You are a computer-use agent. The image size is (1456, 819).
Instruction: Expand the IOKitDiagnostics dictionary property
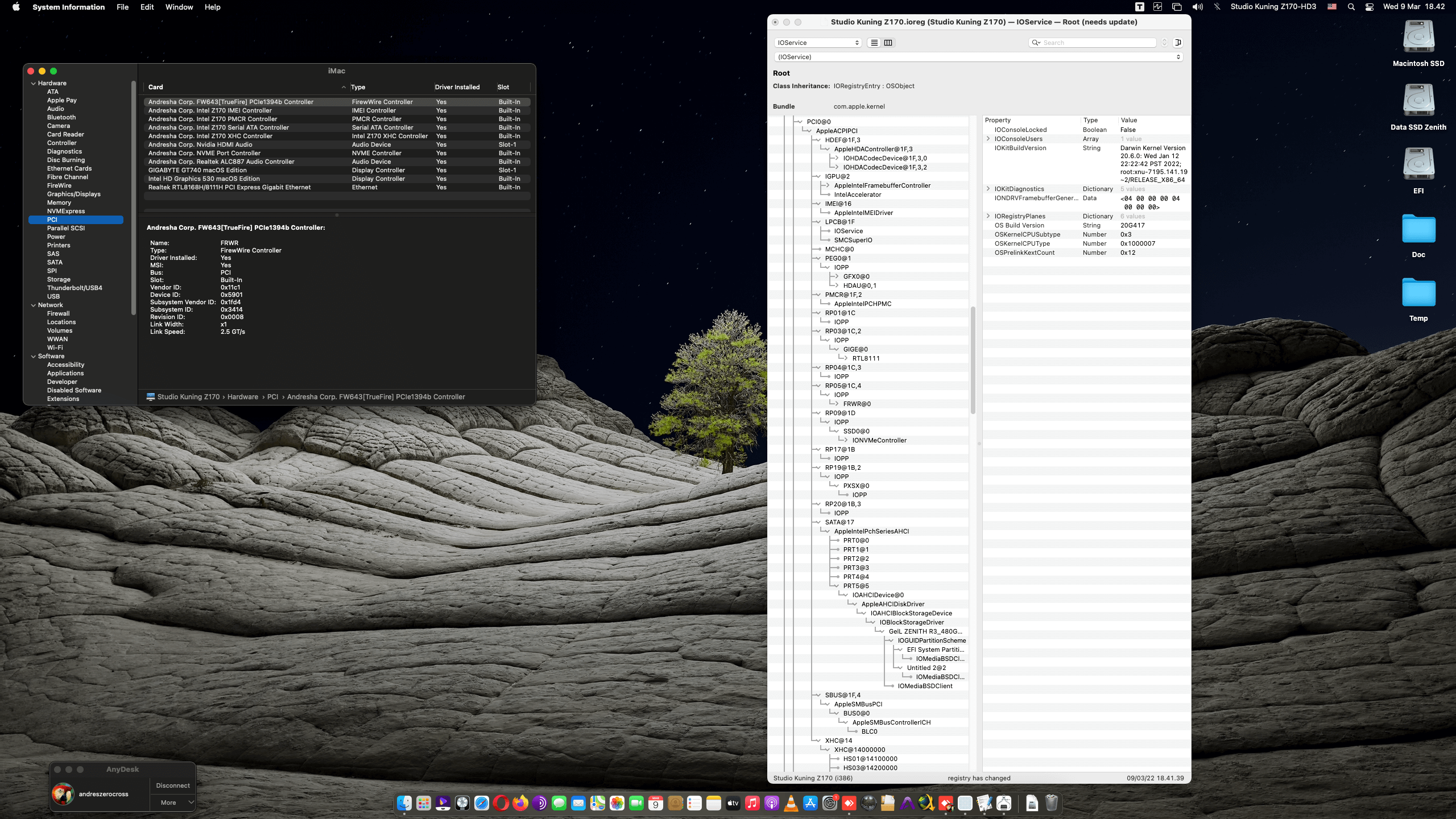(x=988, y=189)
